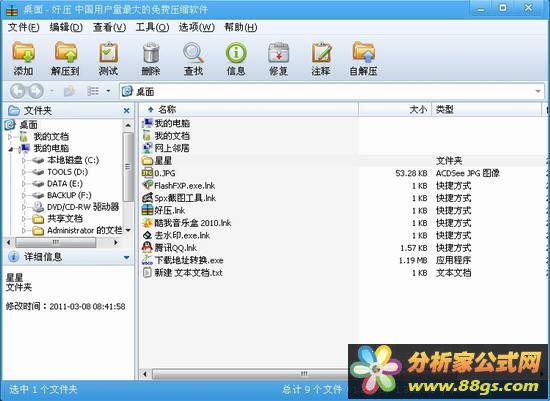Collapse the 详细信息 details panel

coord(127,258)
